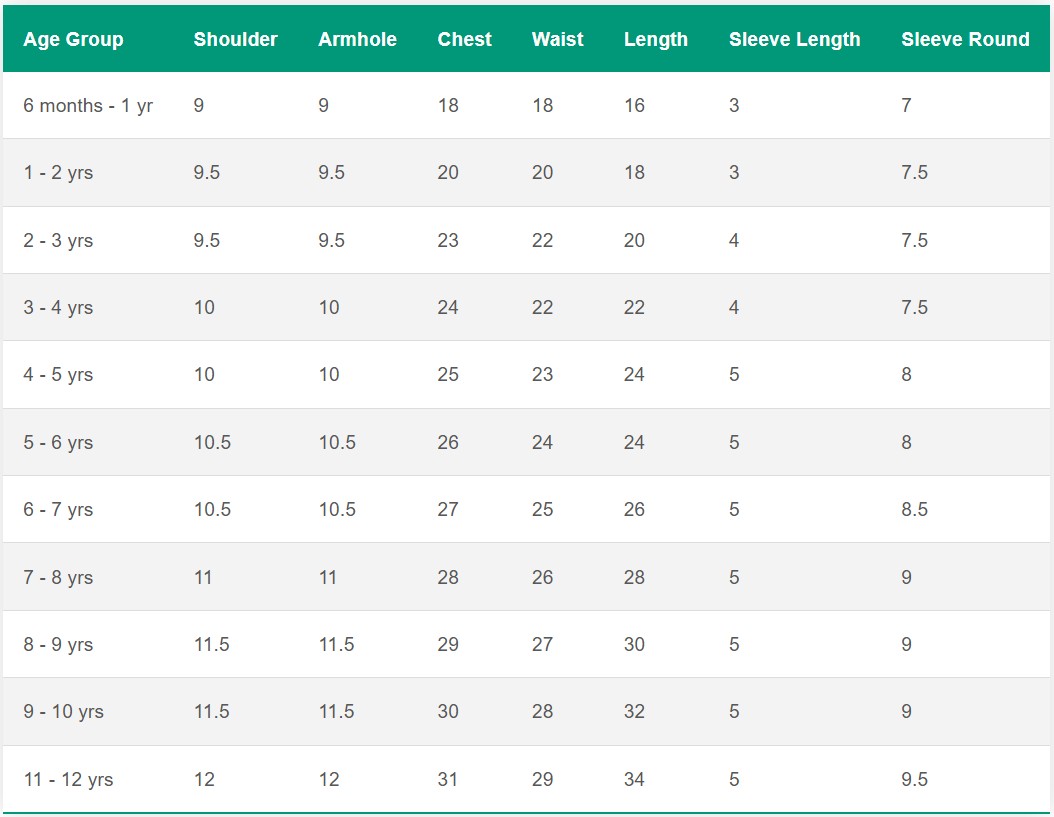Click the waist value 23 for 4 - 5 yrs
Screen dimensions: 1054x817
click(x=541, y=374)
